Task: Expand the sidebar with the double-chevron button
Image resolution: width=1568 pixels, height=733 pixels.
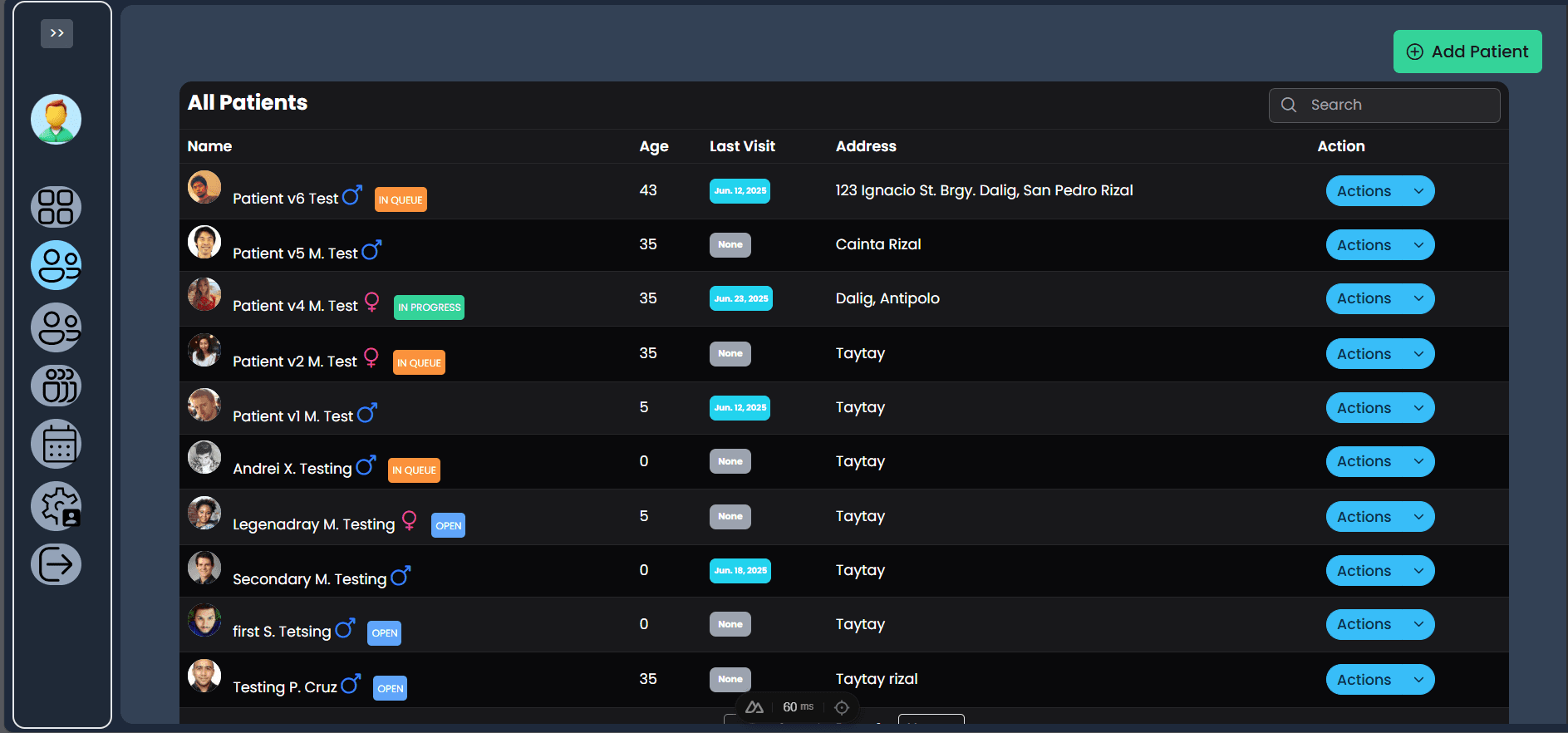Action: [57, 33]
